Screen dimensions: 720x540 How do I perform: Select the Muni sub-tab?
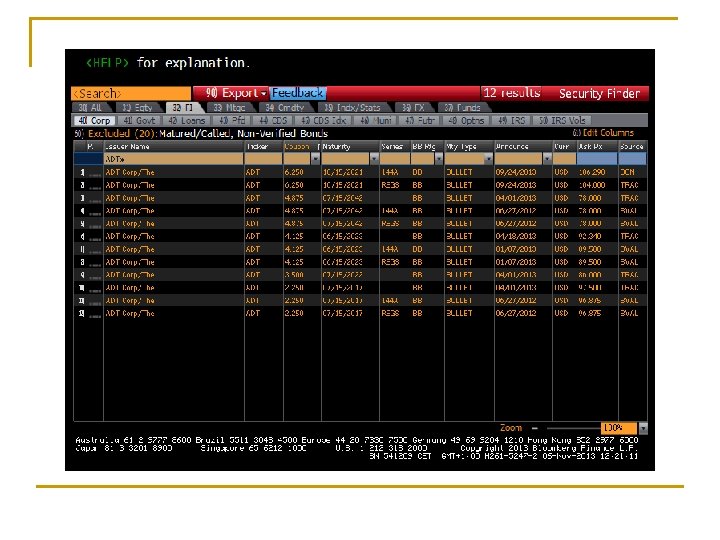(376, 120)
